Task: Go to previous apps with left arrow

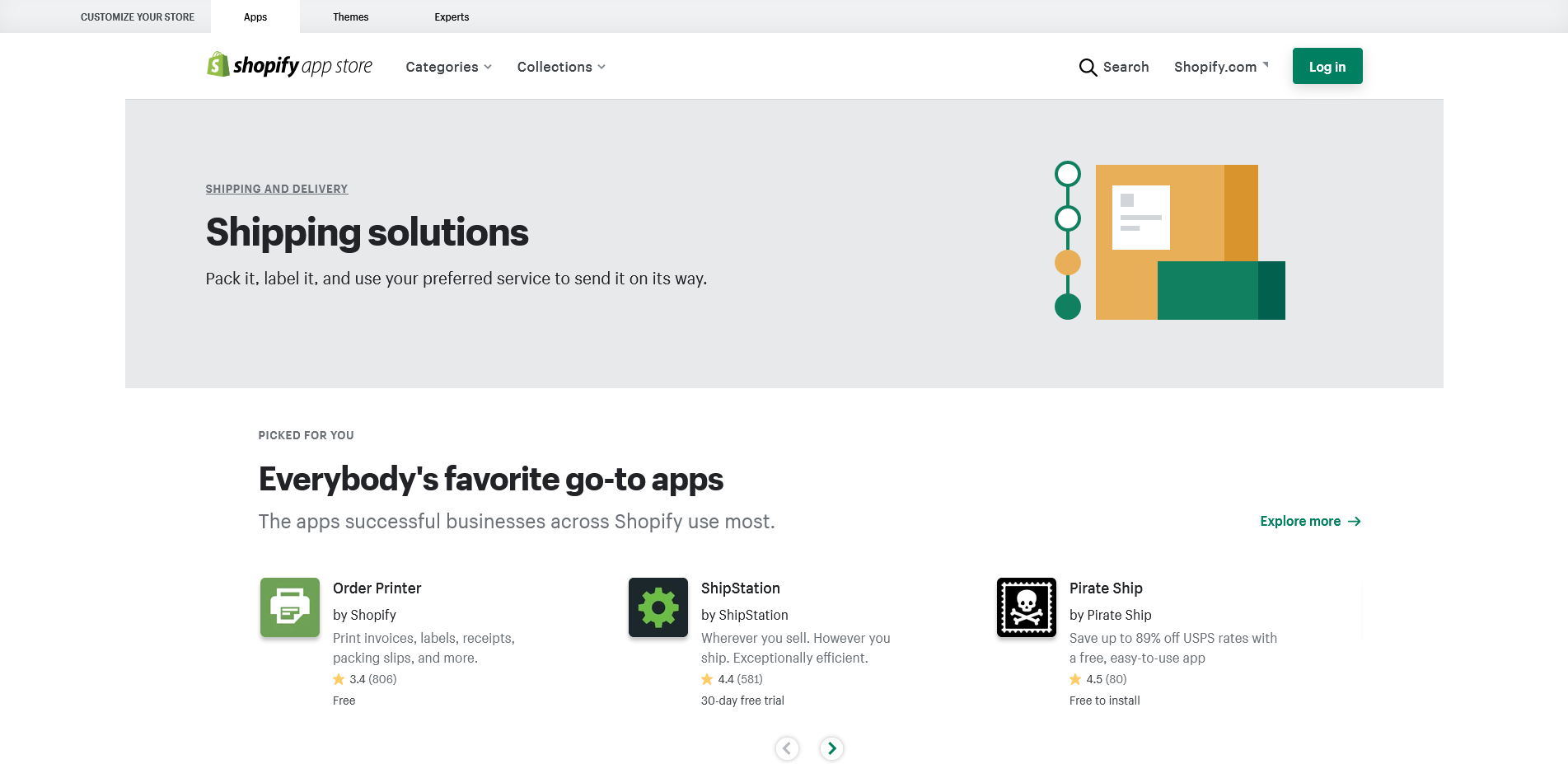Action: pyautogui.click(x=787, y=748)
